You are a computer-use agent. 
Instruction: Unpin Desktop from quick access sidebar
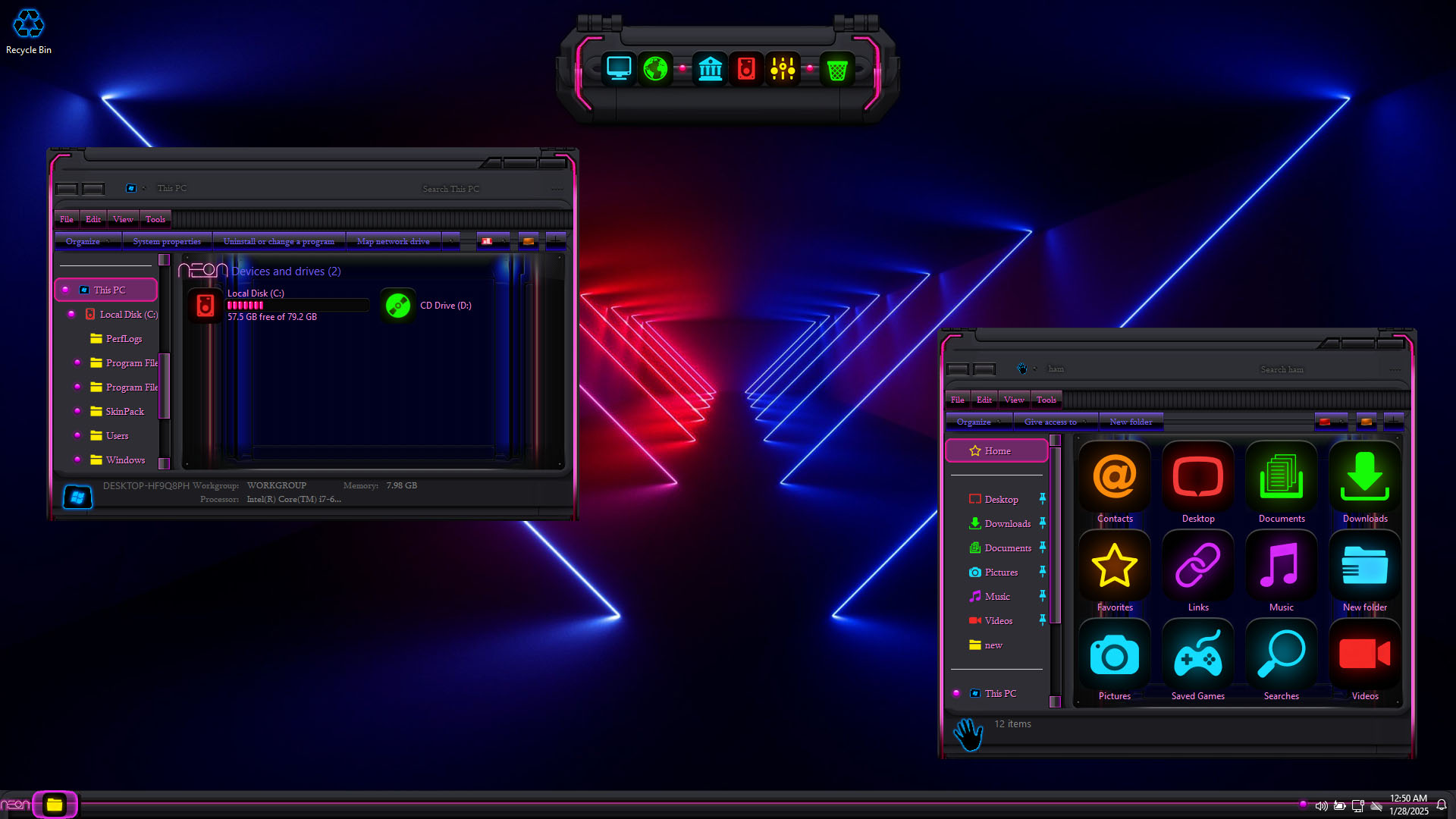pos(1042,498)
